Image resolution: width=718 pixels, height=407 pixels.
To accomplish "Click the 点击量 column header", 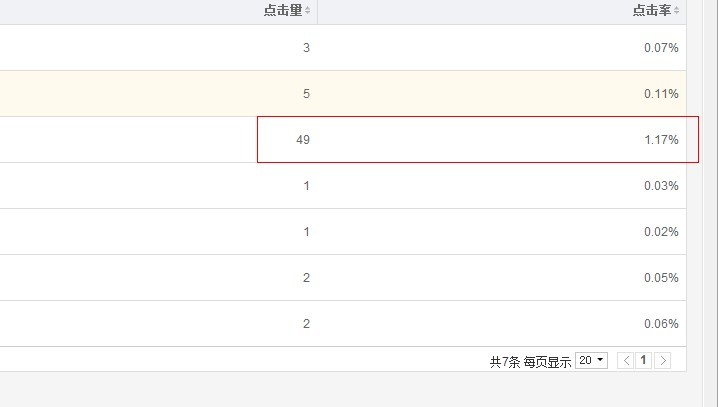I will [x=282, y=10].
